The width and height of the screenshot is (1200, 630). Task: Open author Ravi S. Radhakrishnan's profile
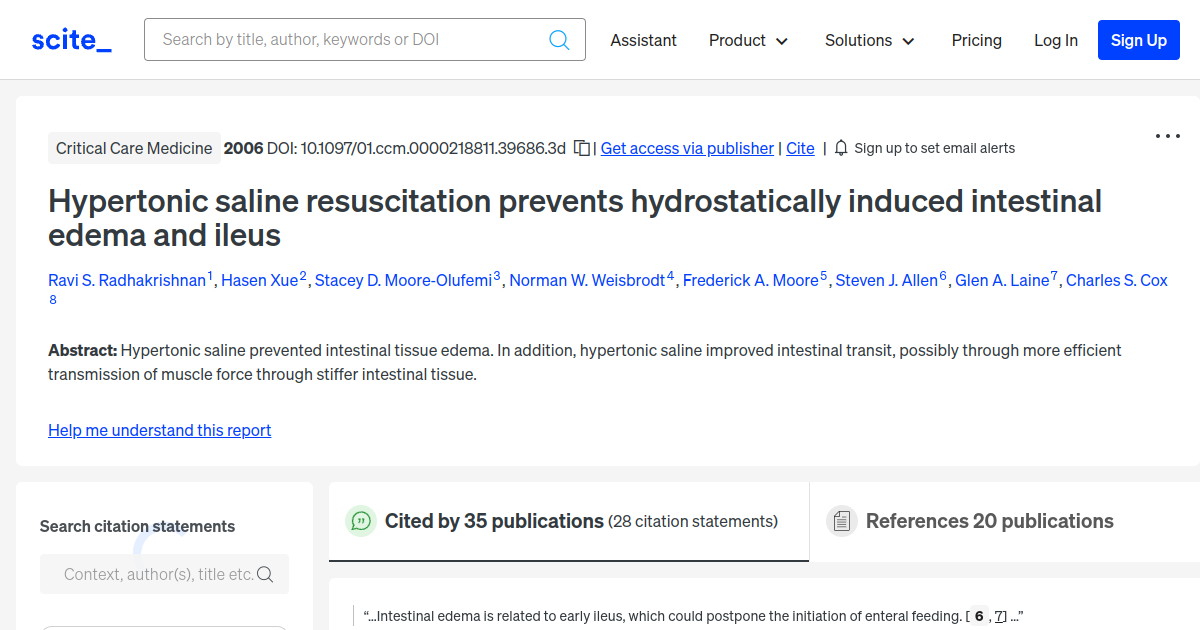click(x=127, y=280)
